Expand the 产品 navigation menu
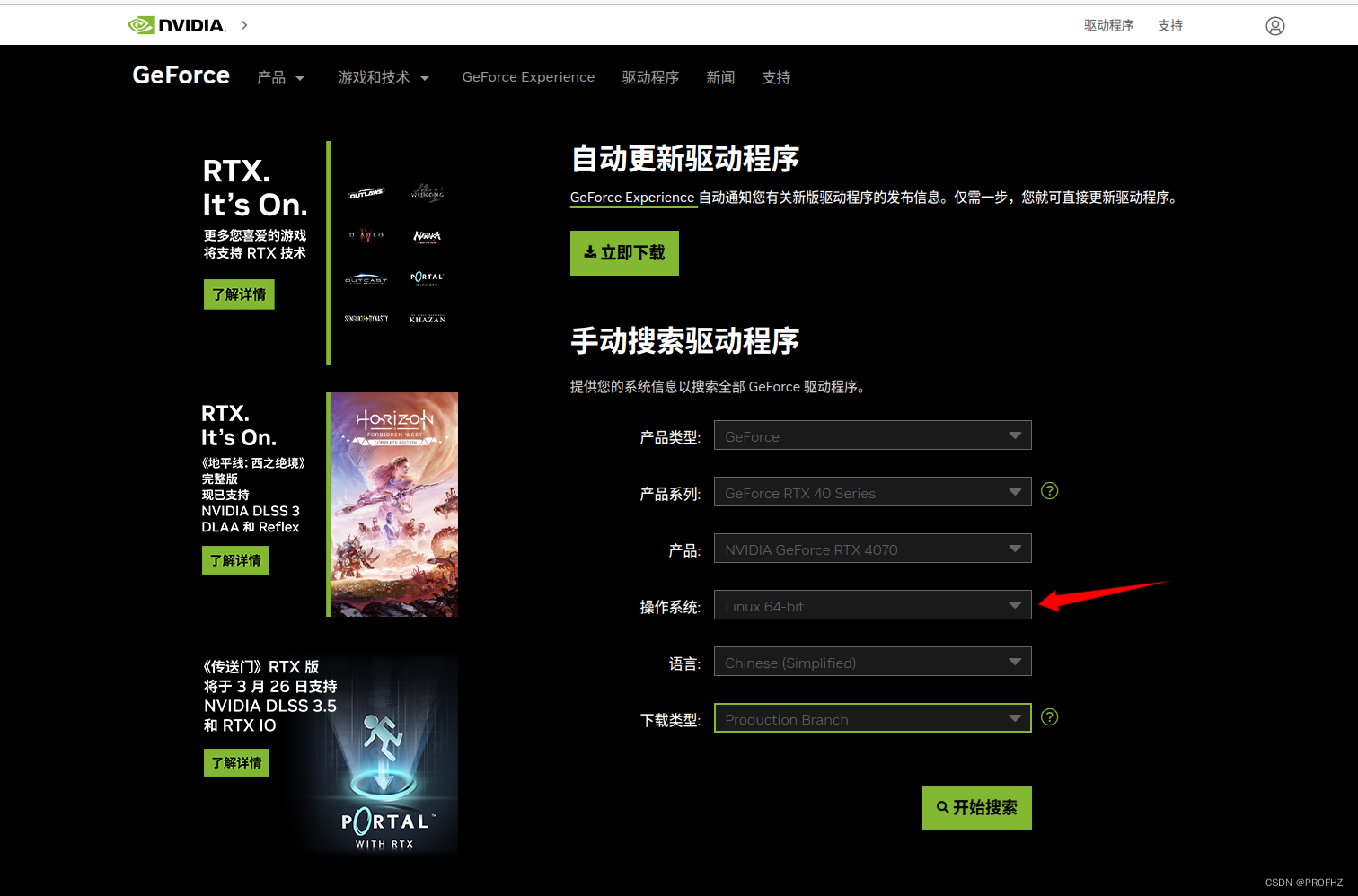 coord(280,78)
